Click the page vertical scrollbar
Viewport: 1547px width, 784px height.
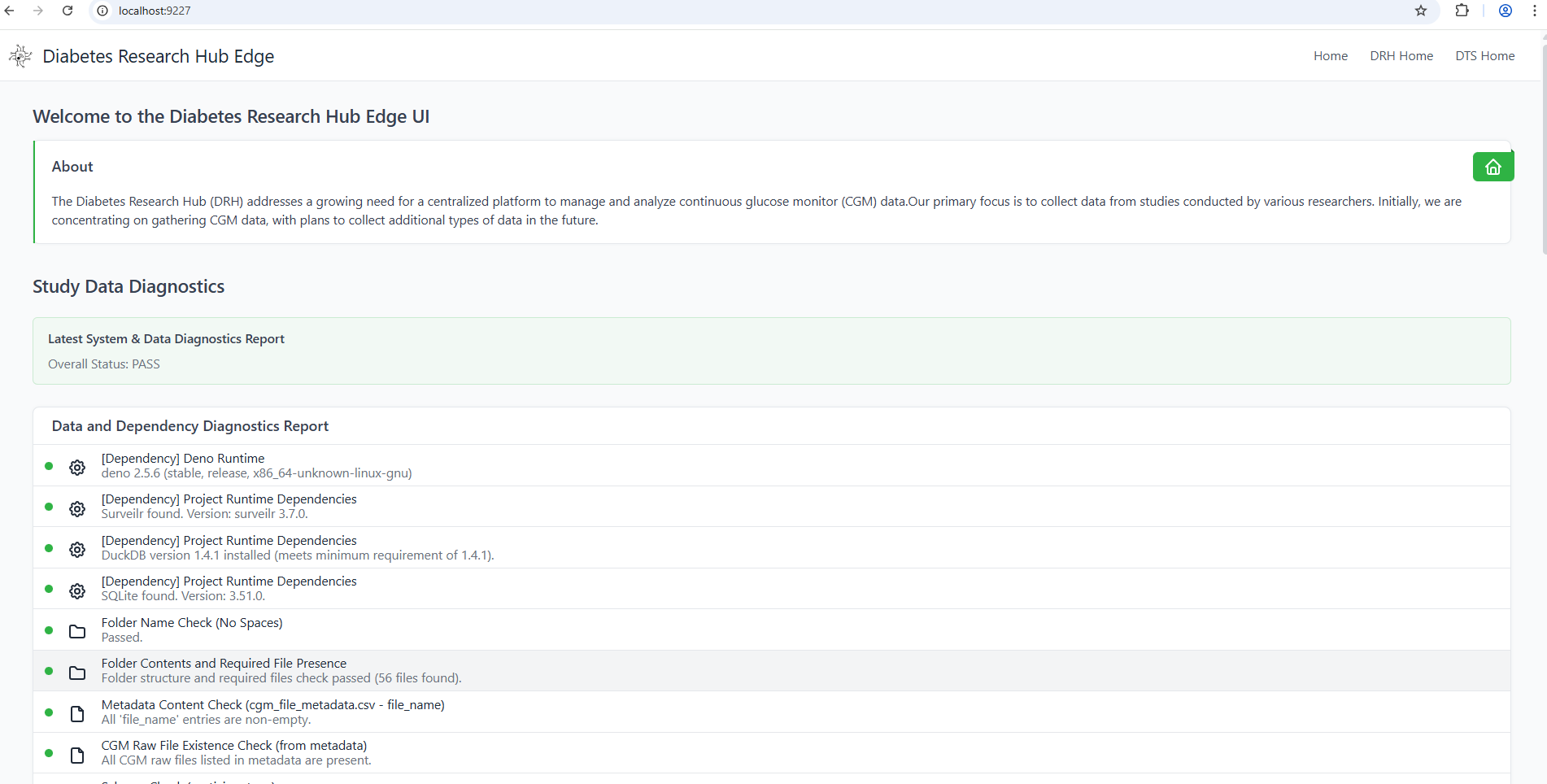click(x=1542, y=163)
